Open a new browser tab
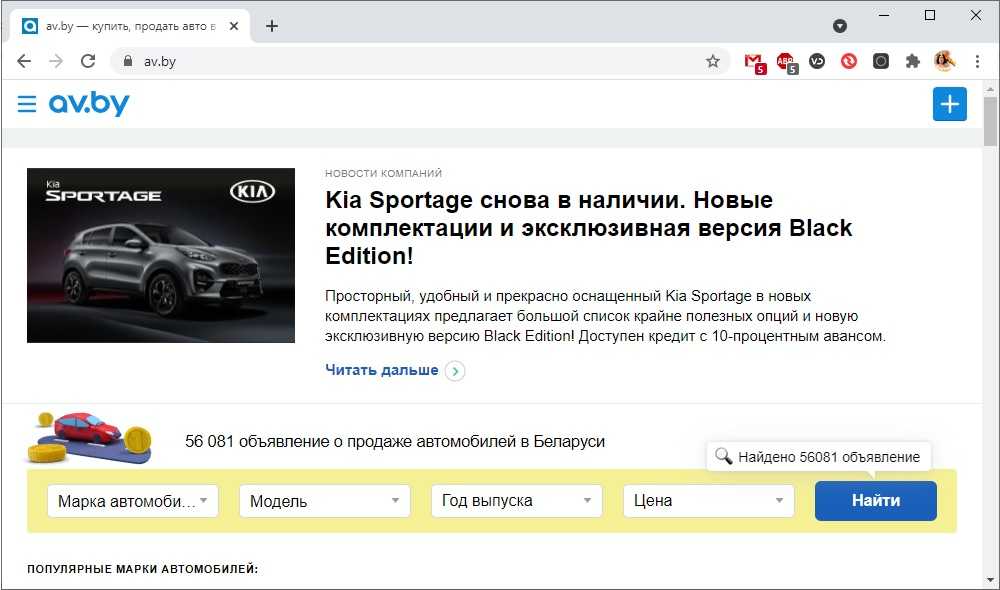The height and width of the screenshot is (590, 1000). click(x=272, y=26)
